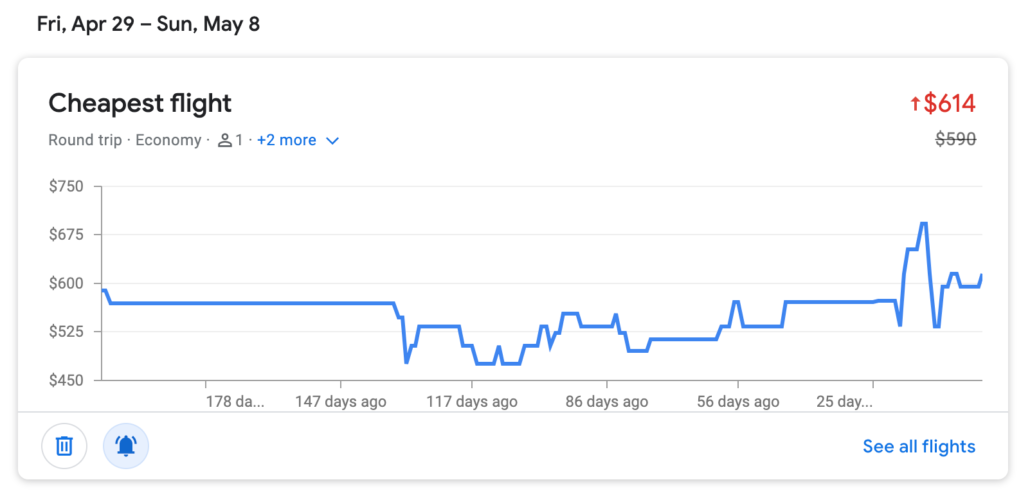Click the Fri, Apr 29 – Sun, May 8 dates

point(148,24)
